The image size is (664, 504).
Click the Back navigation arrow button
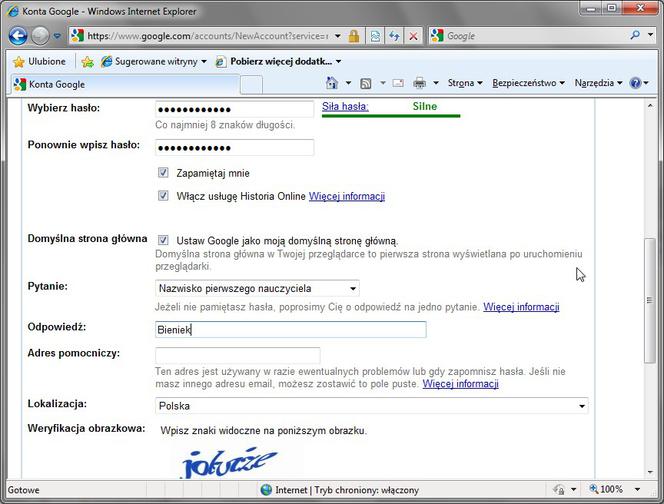point(18,36)
